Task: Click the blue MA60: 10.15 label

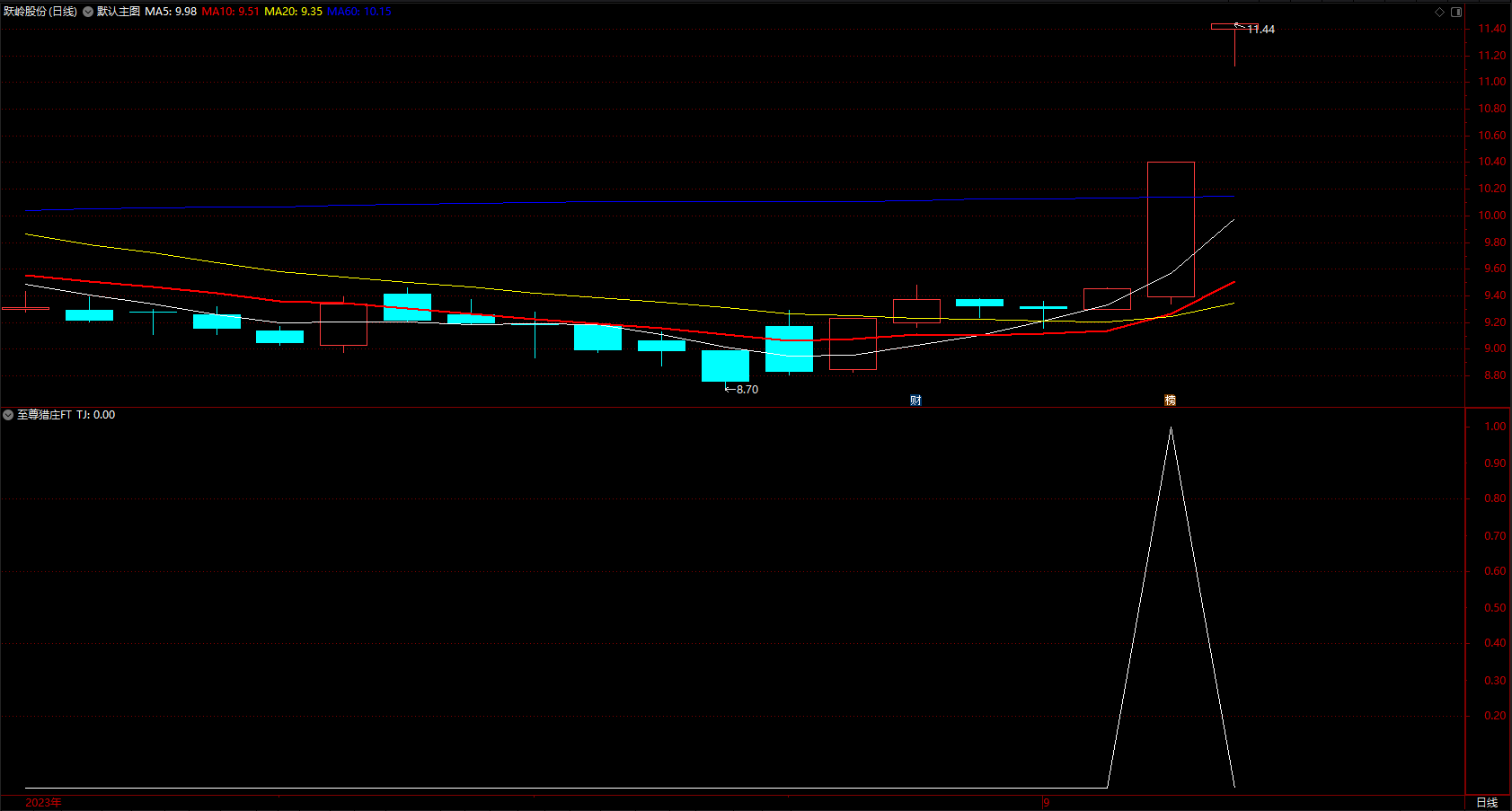Action: [x=359, y=12]
